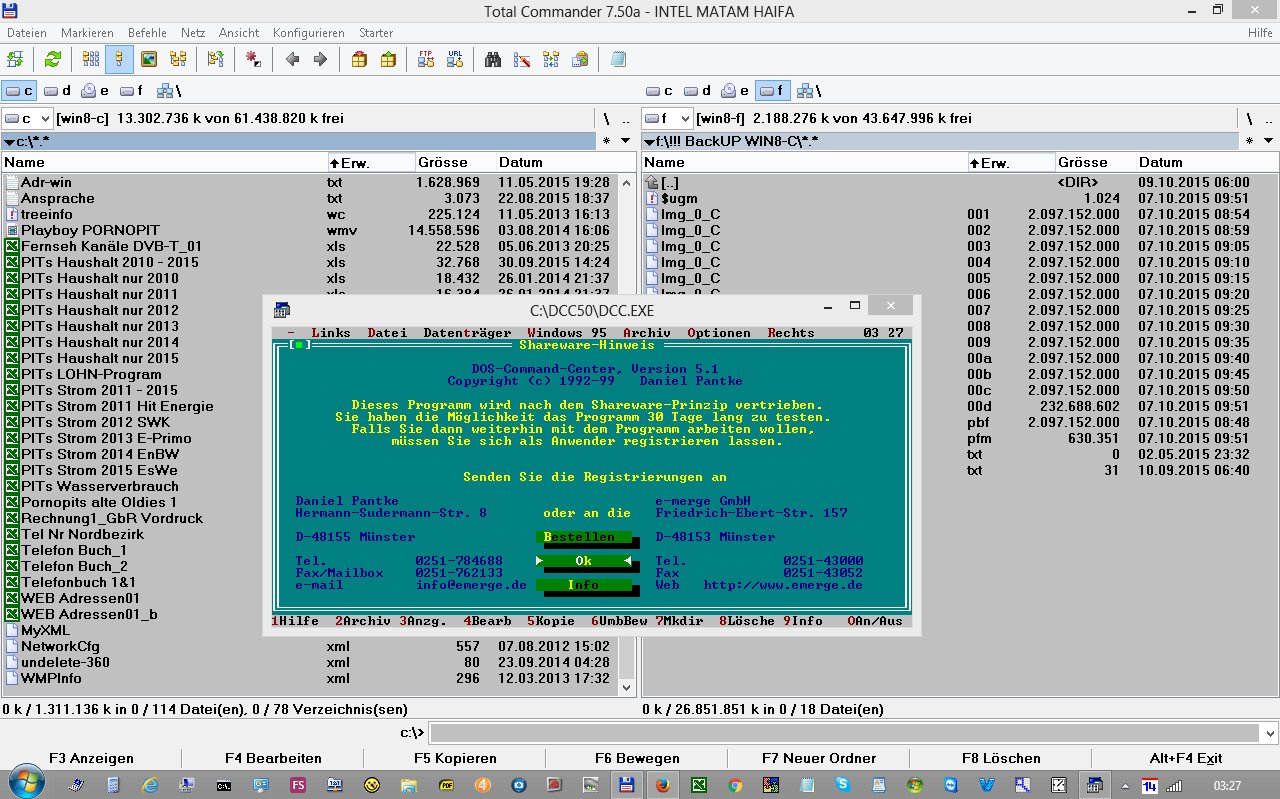Open network neighborhood in left drive bar
Screen dimensions: 1280x799
coord(168,91)
